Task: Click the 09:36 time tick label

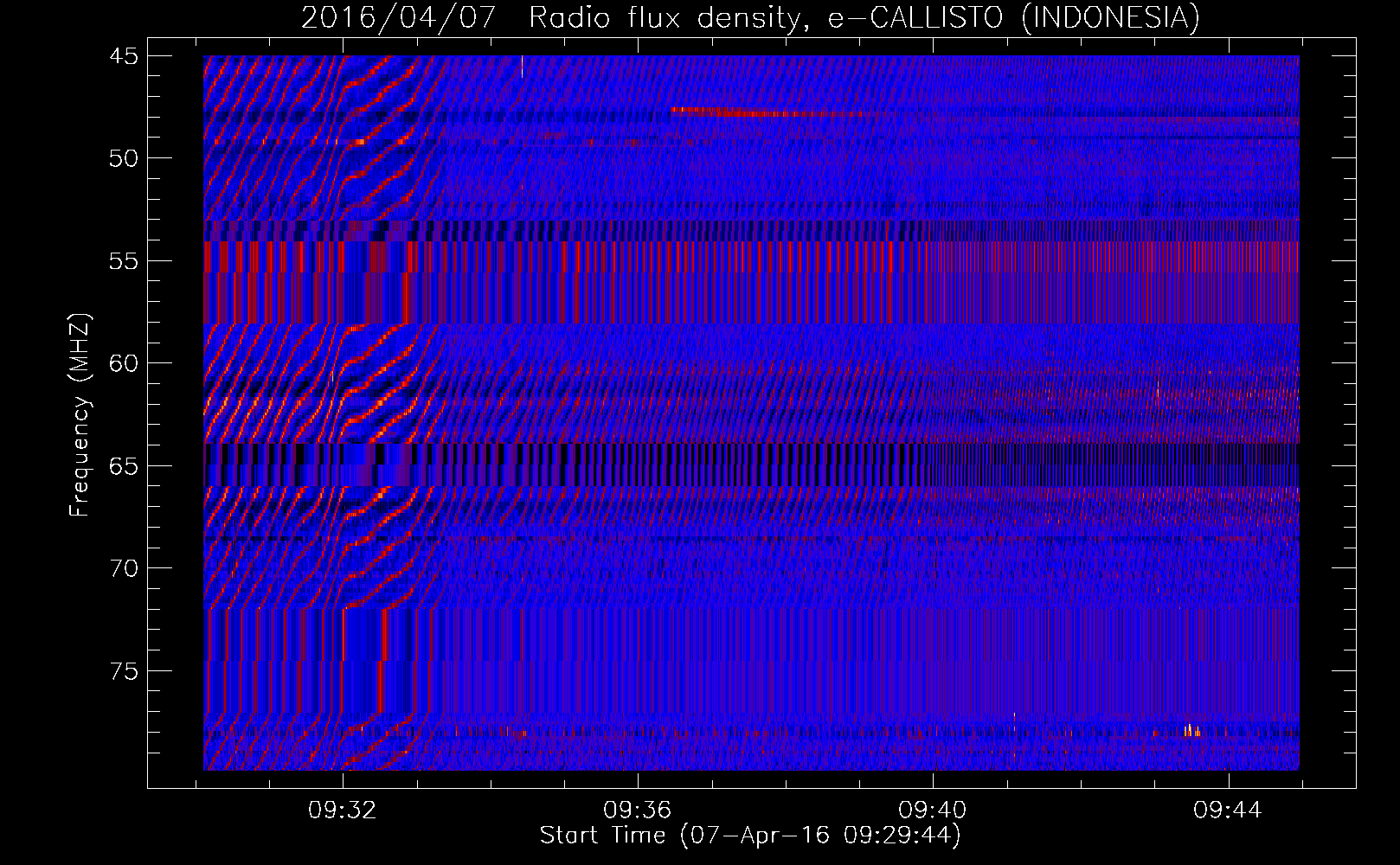Action: (638, 811)
